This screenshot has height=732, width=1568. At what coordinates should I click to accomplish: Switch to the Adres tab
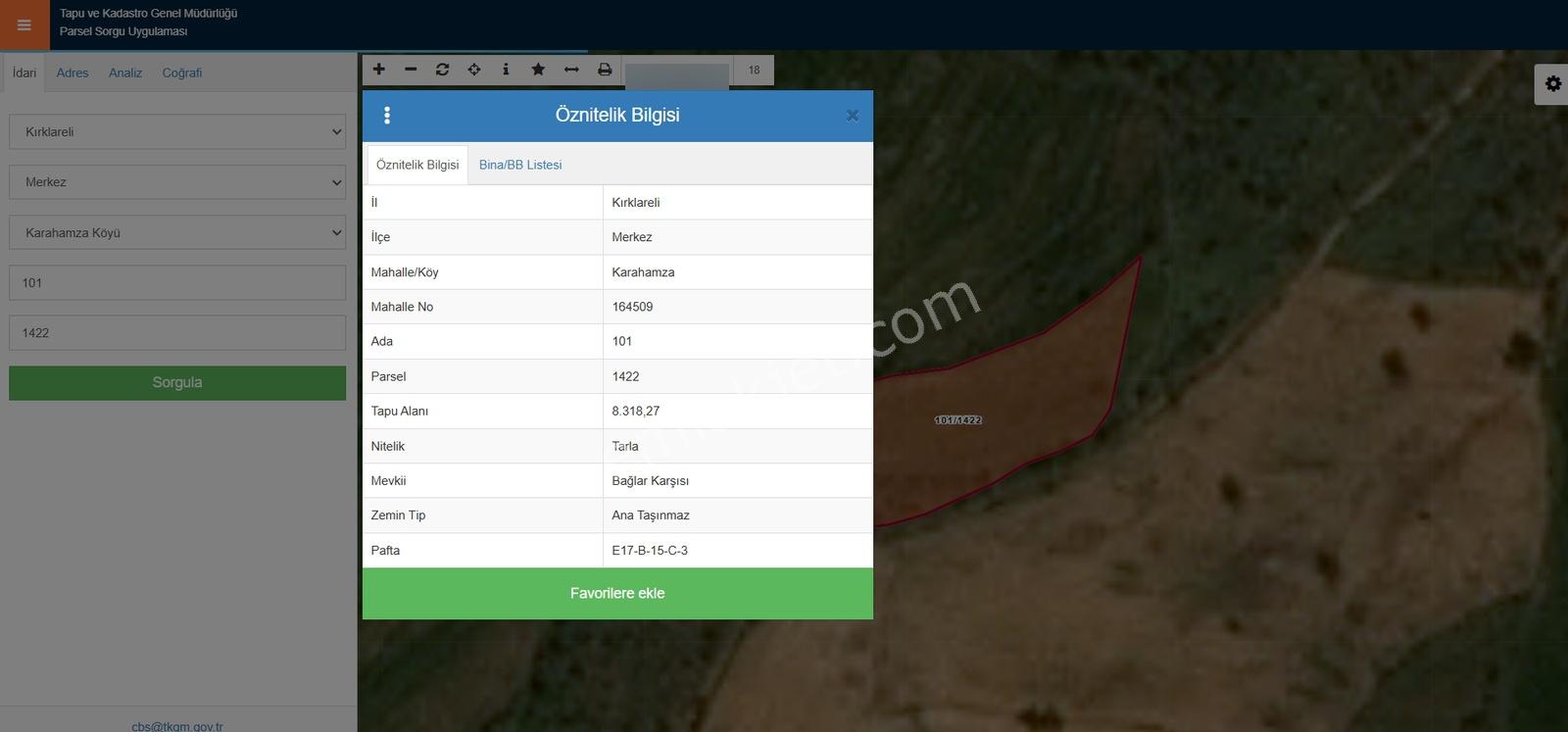pyautogui.click(x=73, y=73)
